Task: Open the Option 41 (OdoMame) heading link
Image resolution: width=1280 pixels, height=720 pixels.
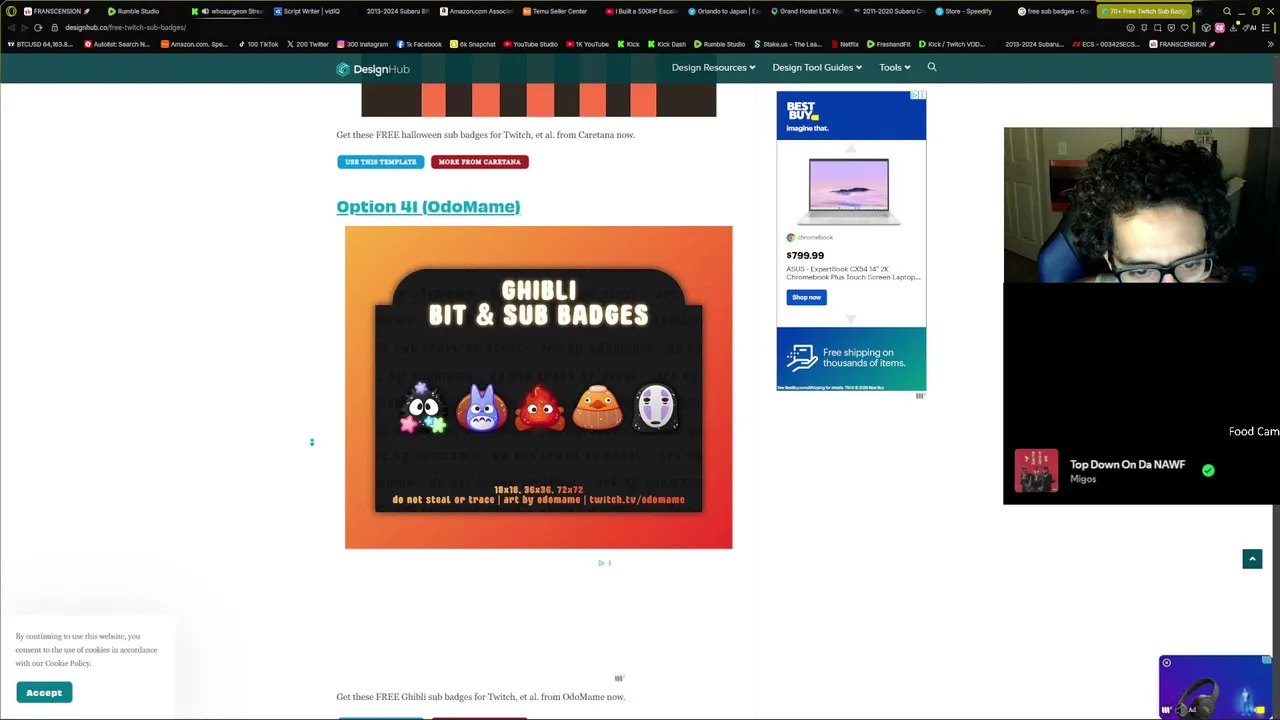Action: [428, 206]
